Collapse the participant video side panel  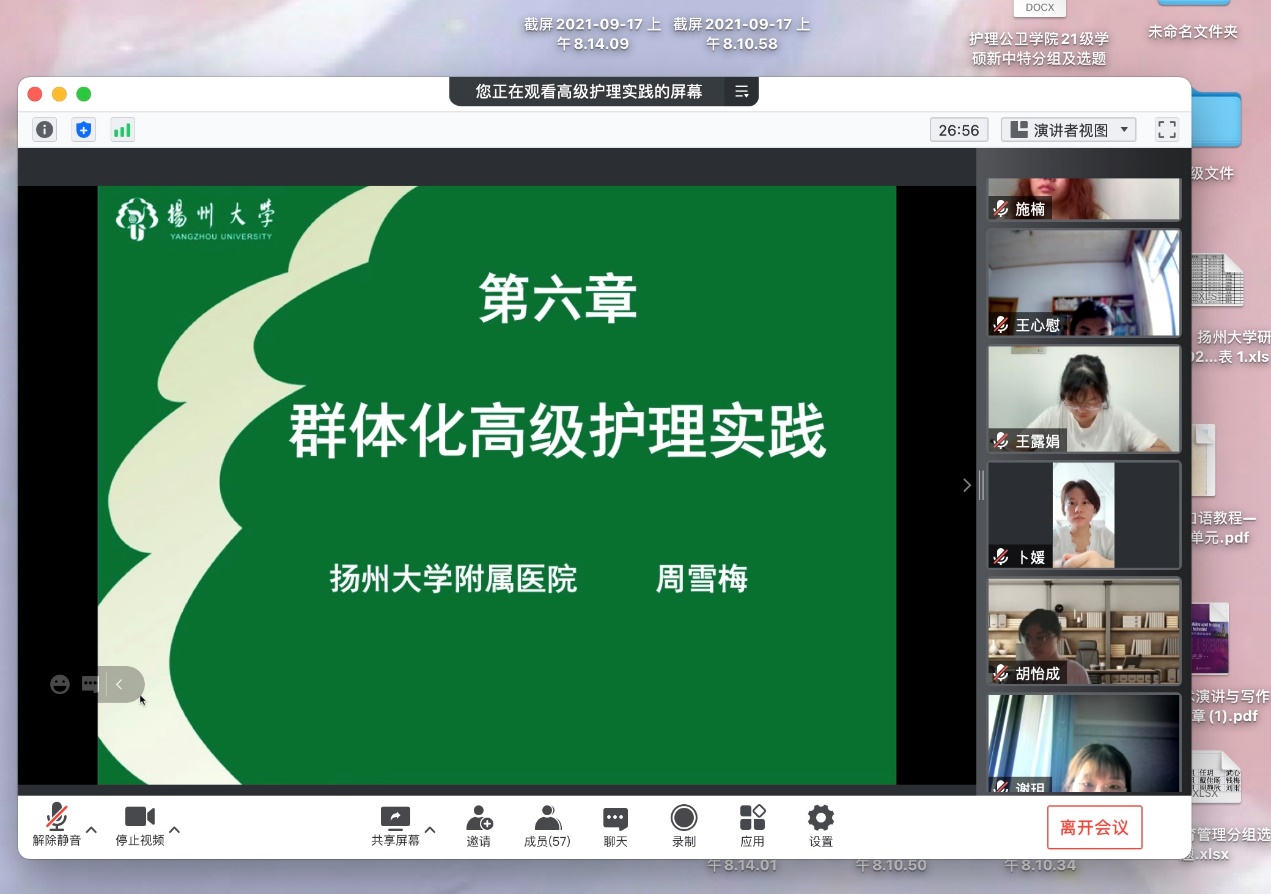pyautogui.click(x=966, y=485)
